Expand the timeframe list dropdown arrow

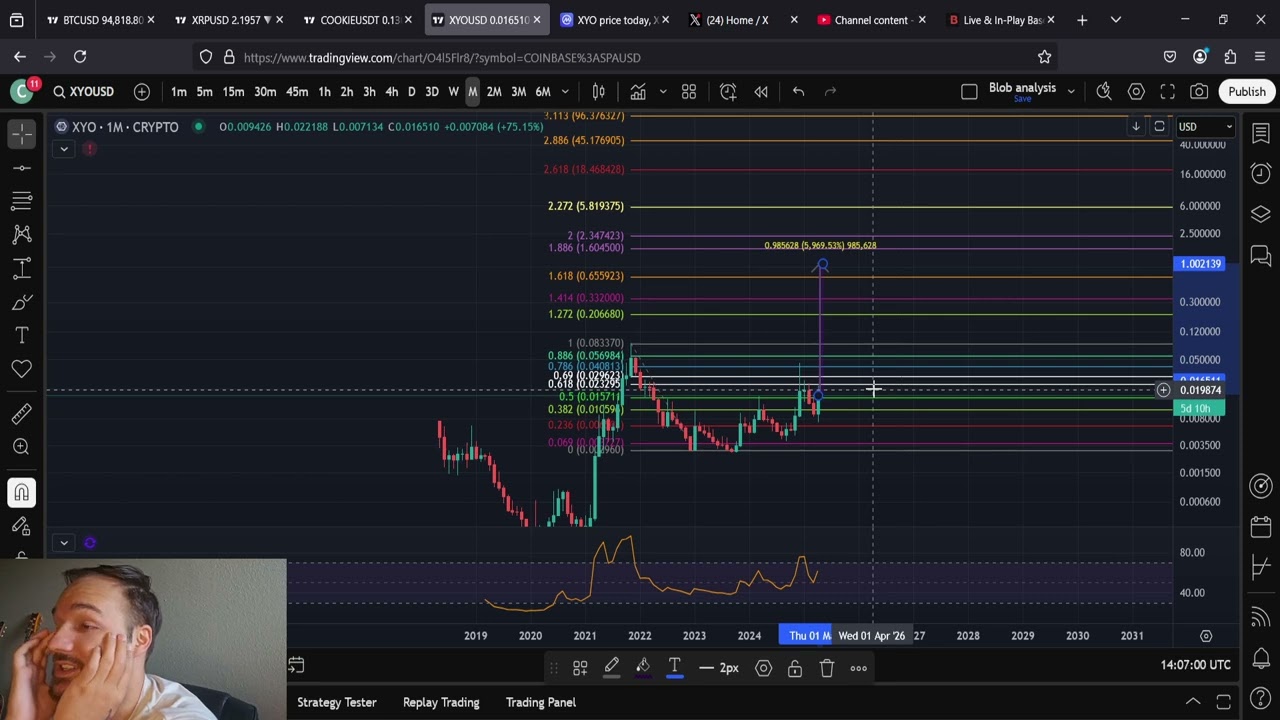[565, 92]
